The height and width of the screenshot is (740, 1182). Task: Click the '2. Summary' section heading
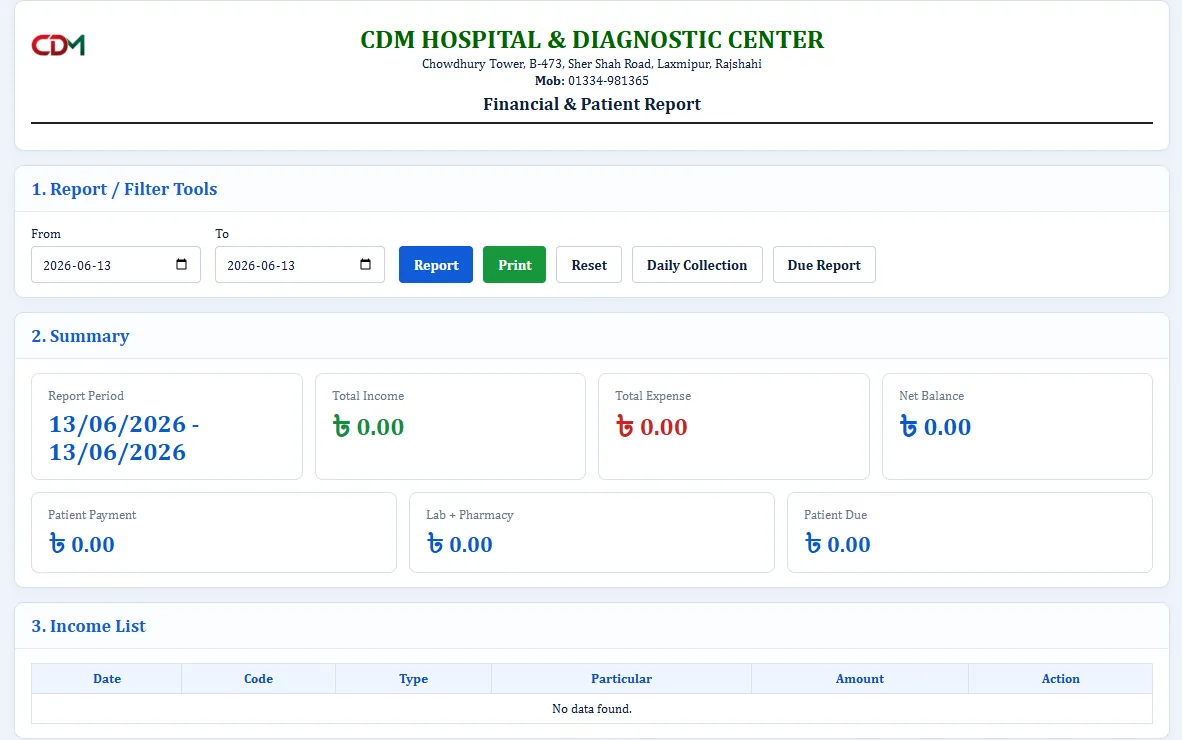[80, 336]
